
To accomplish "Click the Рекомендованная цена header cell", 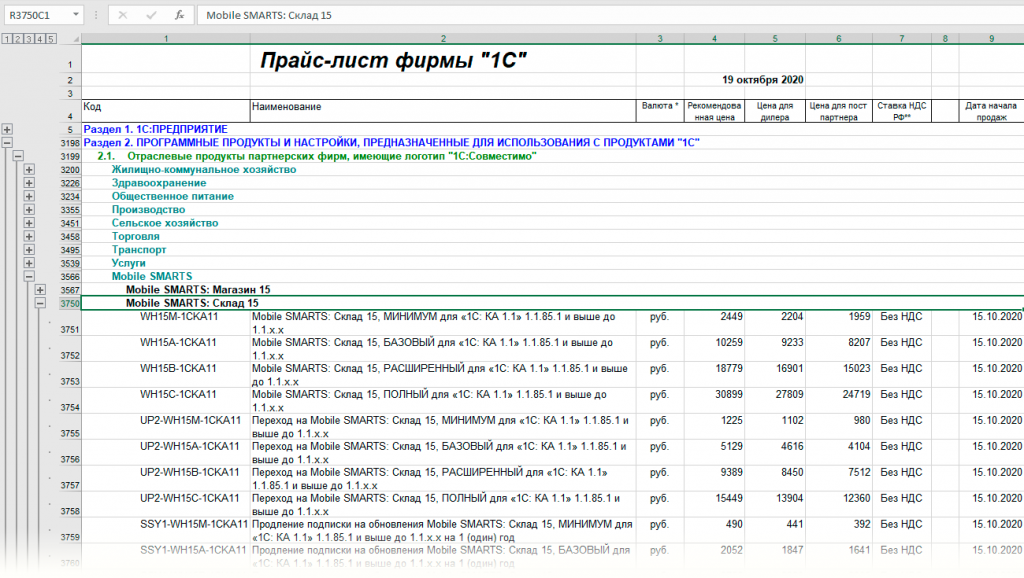I will tap(714, 111).
